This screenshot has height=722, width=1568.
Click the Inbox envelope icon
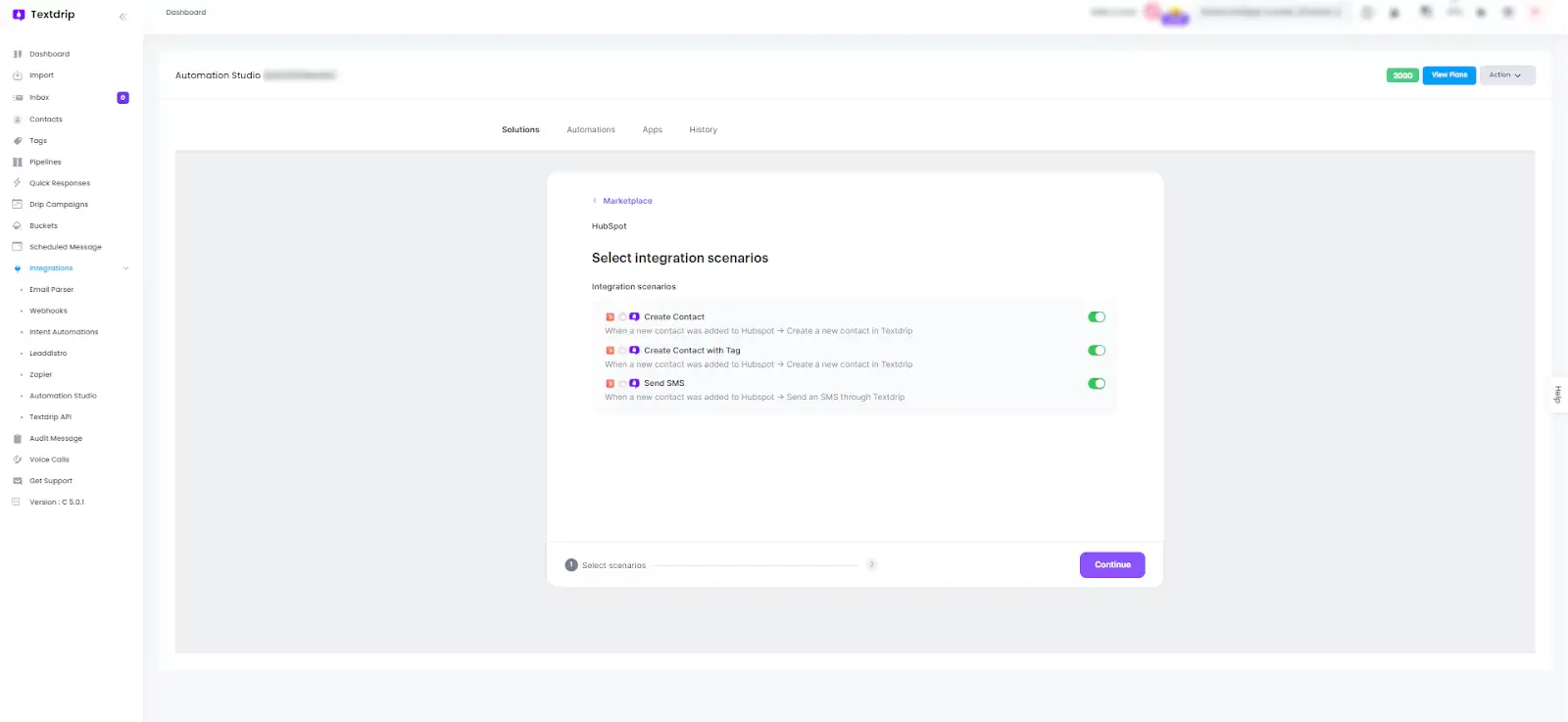[18, 98]
